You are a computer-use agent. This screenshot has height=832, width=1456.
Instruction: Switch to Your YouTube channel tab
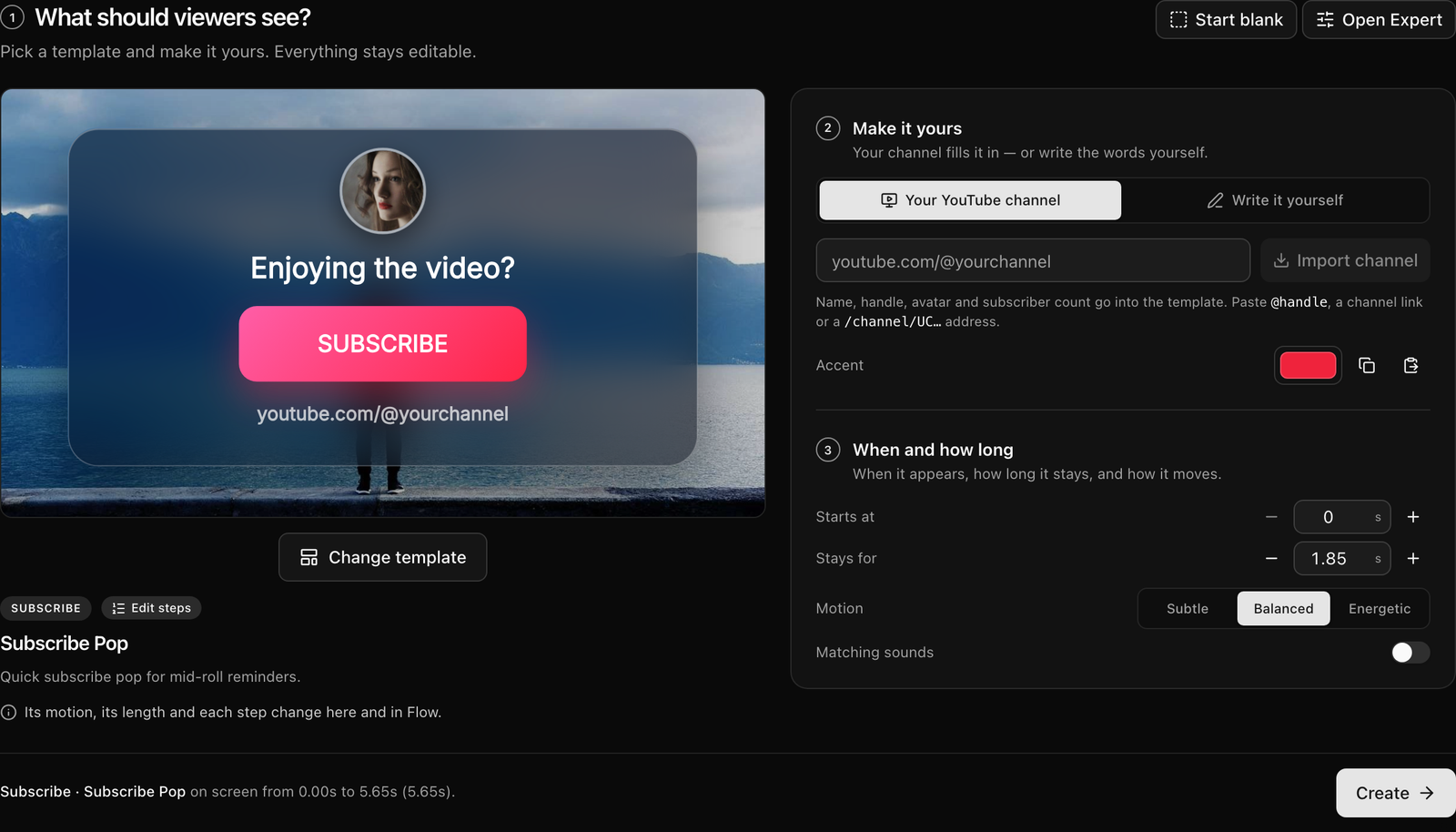click(970, 200)
